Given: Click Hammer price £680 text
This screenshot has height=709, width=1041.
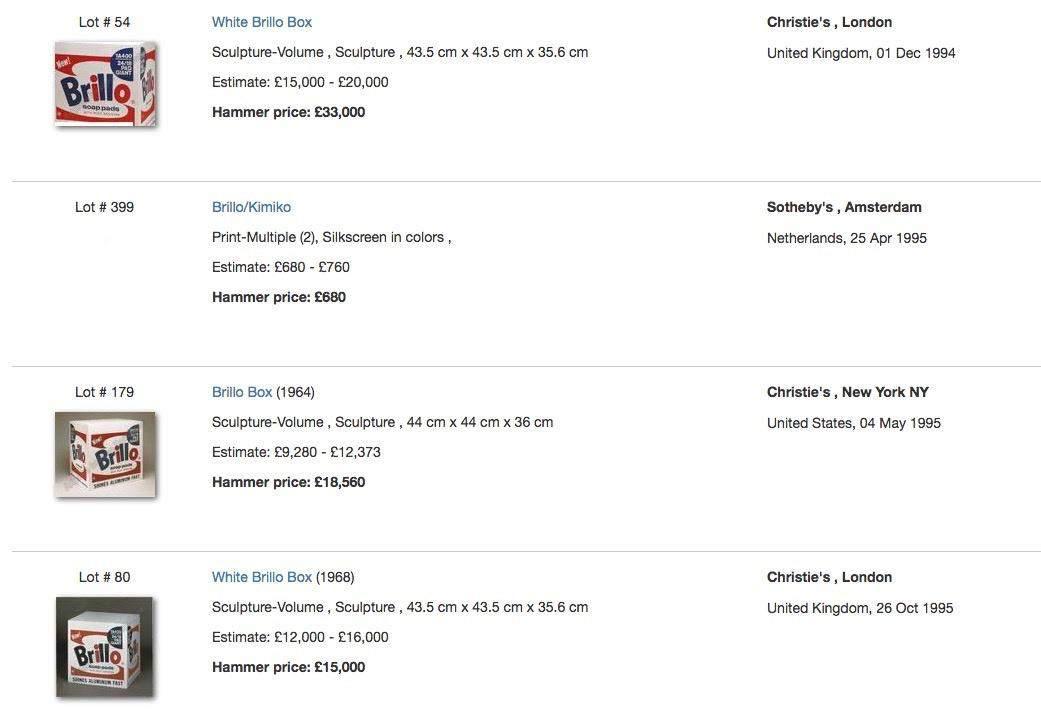Looking at the screenshot, I should click(279, 297).
